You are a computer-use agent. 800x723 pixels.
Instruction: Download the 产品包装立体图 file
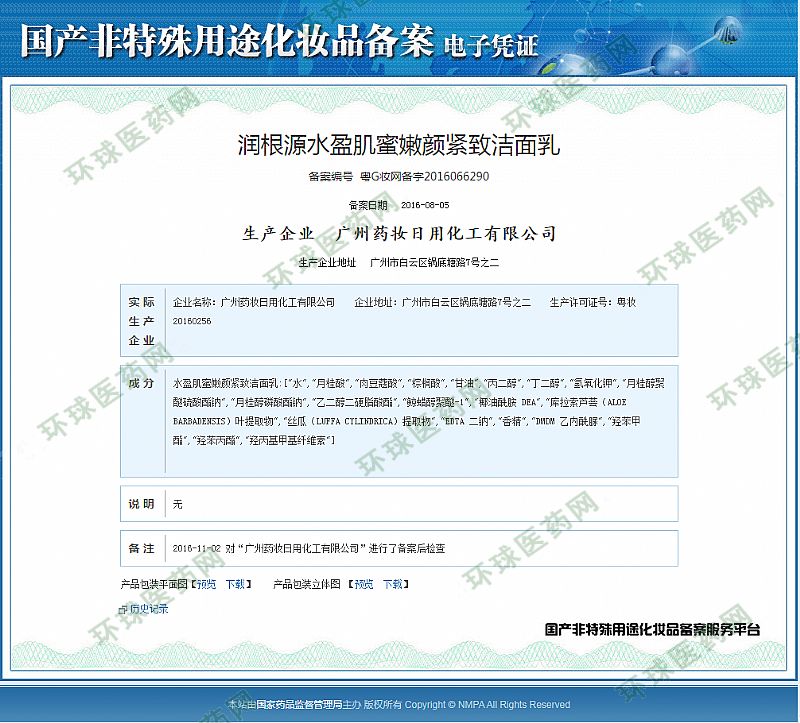(393, 583)
